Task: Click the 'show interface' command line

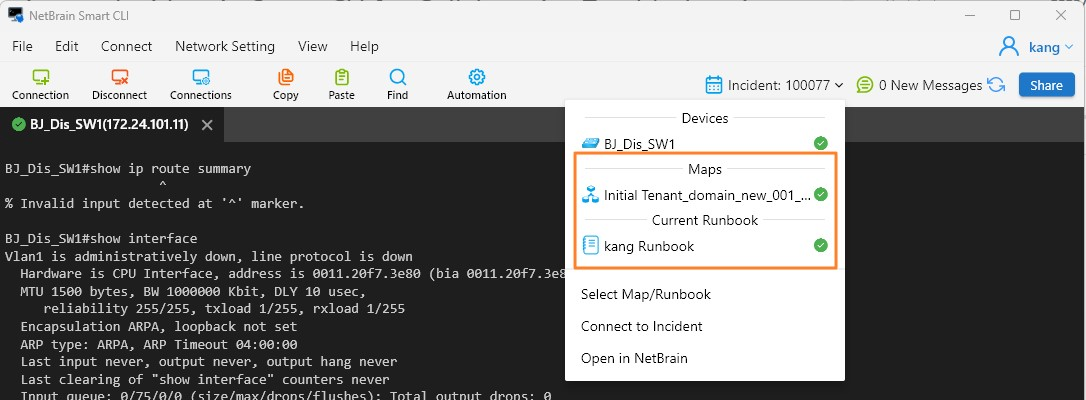Action: pos(101,239)
